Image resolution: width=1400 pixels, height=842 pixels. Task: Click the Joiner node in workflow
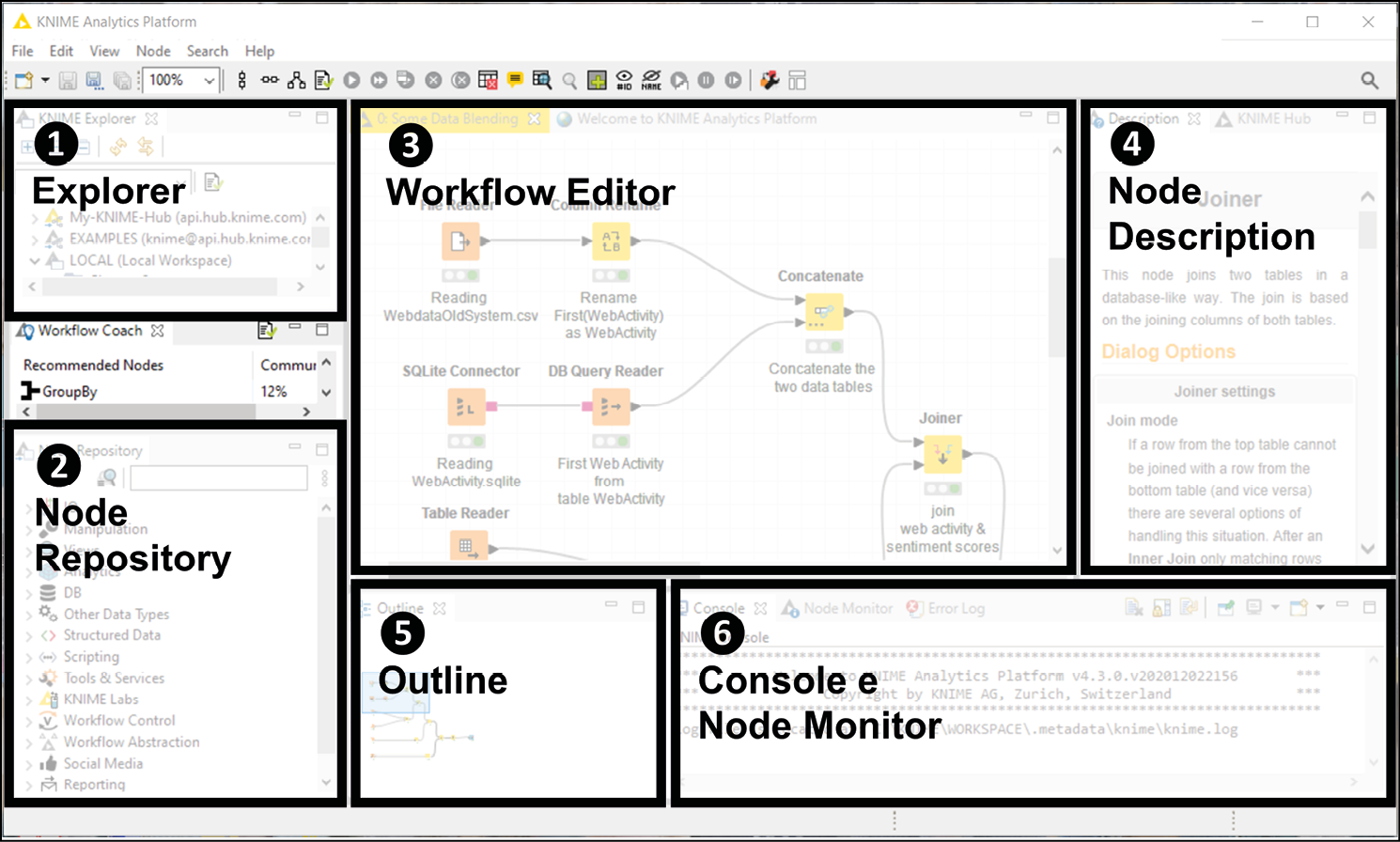tap(942, 454)
